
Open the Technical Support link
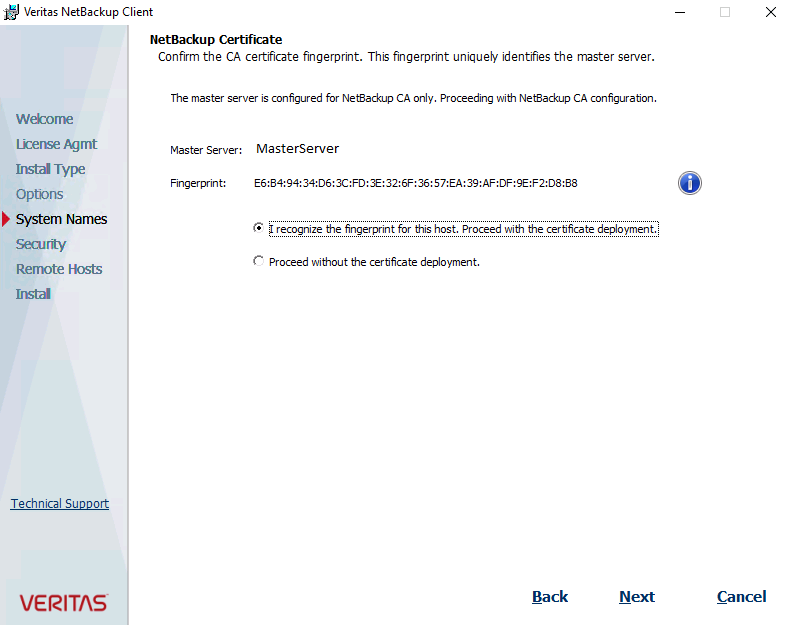pyautogui.click(x=59, y=504)
